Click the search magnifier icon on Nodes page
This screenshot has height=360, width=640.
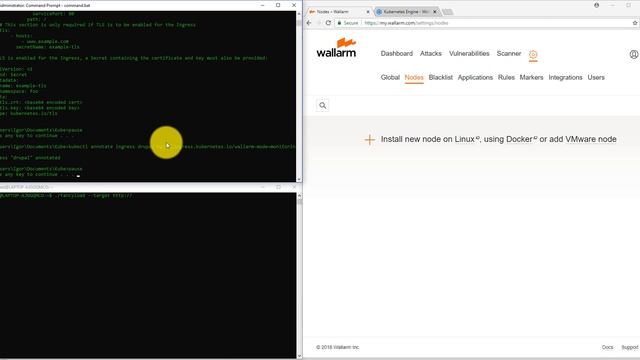322,106
